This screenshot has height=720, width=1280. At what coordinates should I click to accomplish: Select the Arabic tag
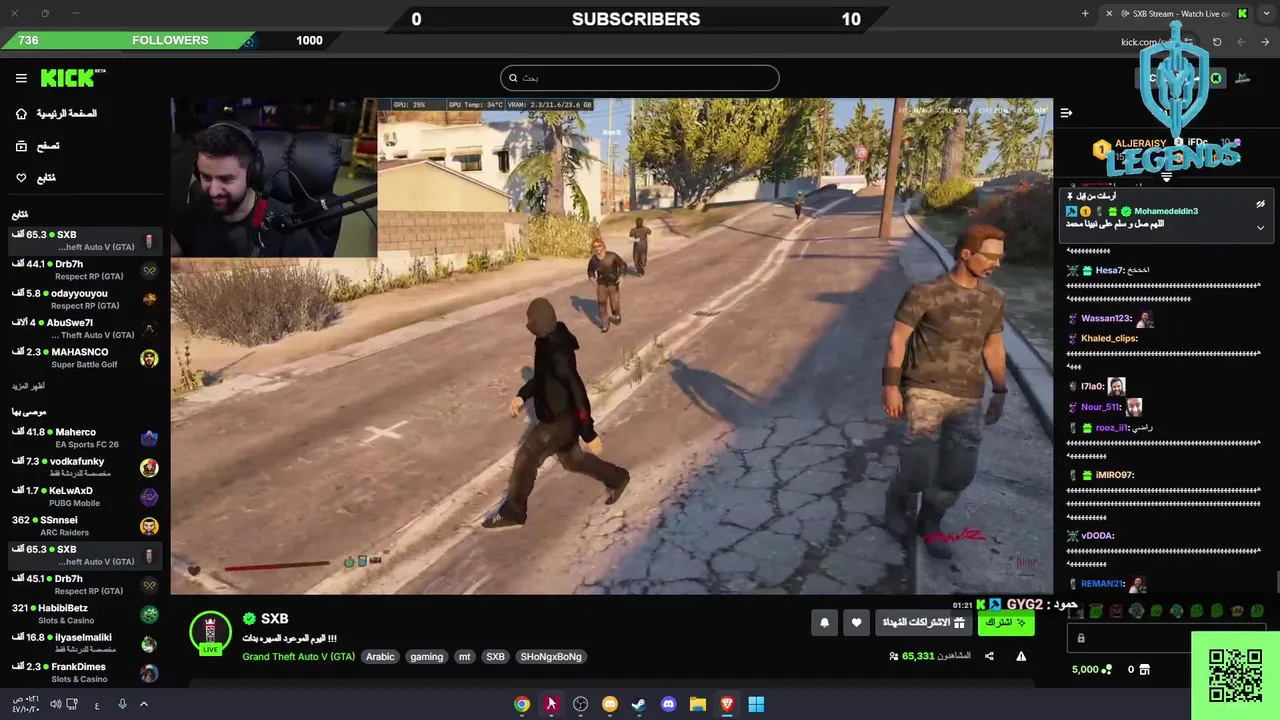(380, 657)
